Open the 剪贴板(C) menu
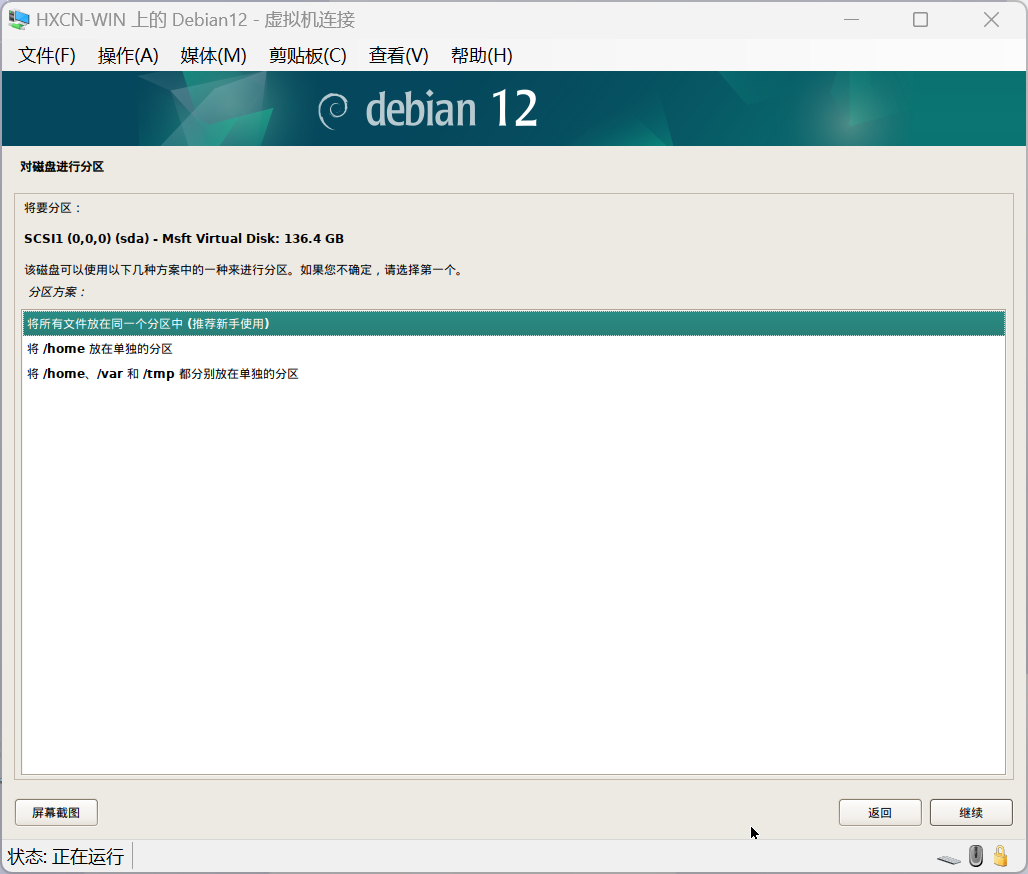This screenshot has width=1028, height=874. click(307, 56)
